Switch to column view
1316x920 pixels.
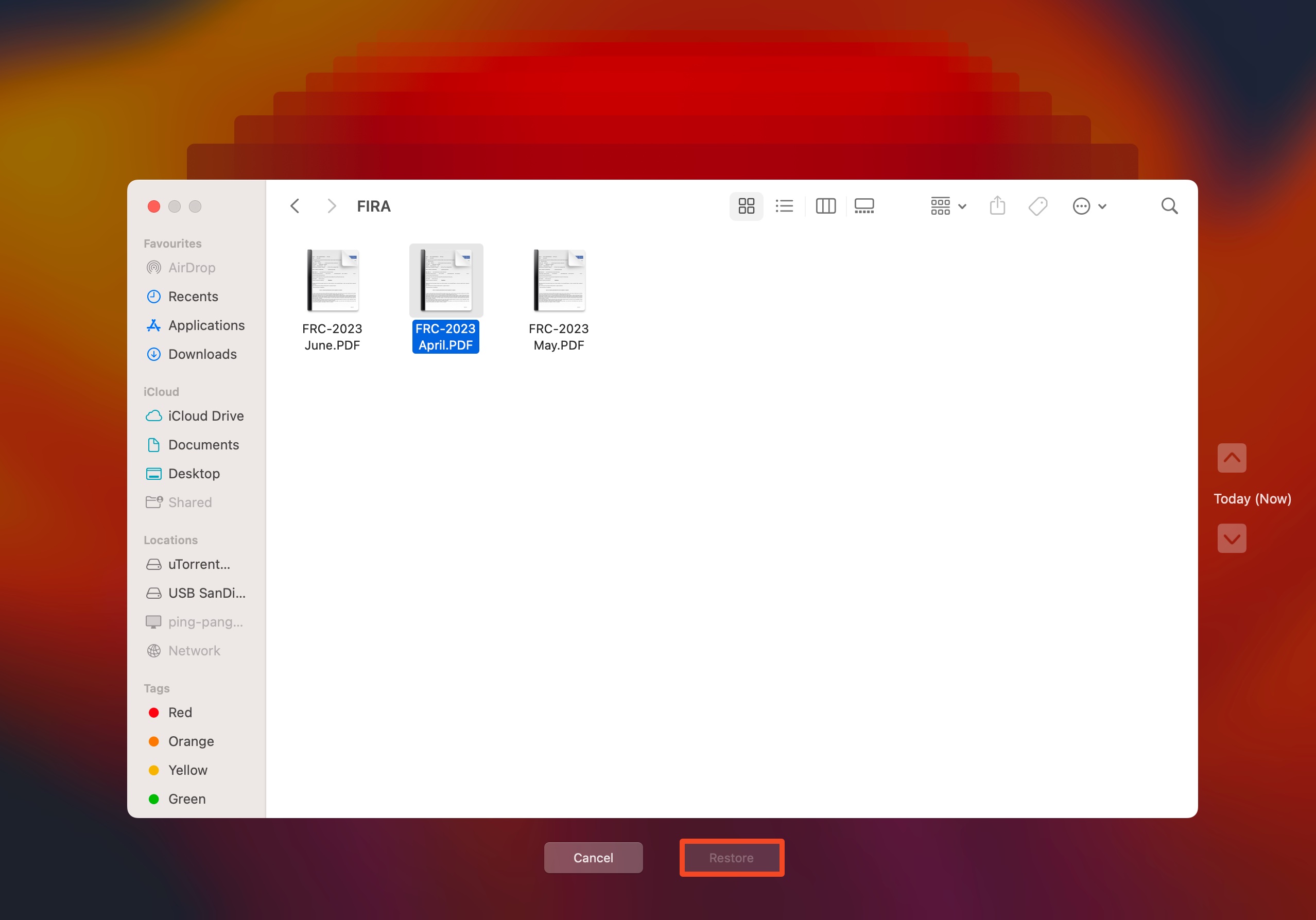coord(824,205)
